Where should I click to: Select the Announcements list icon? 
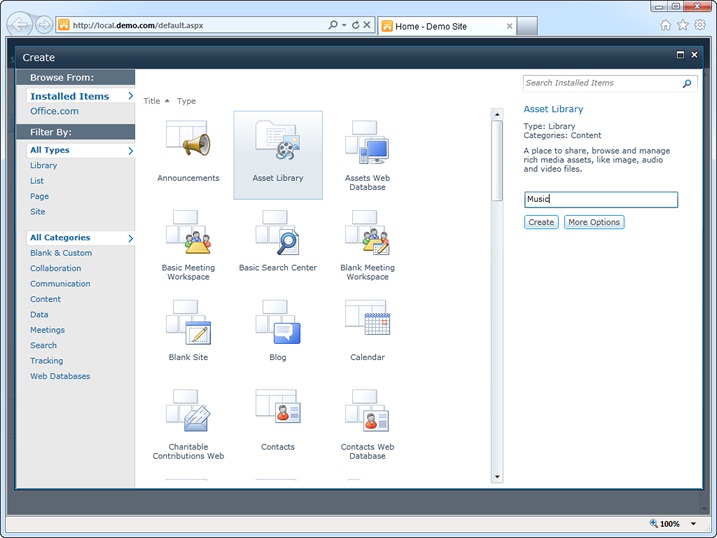[x=188, y=138]
